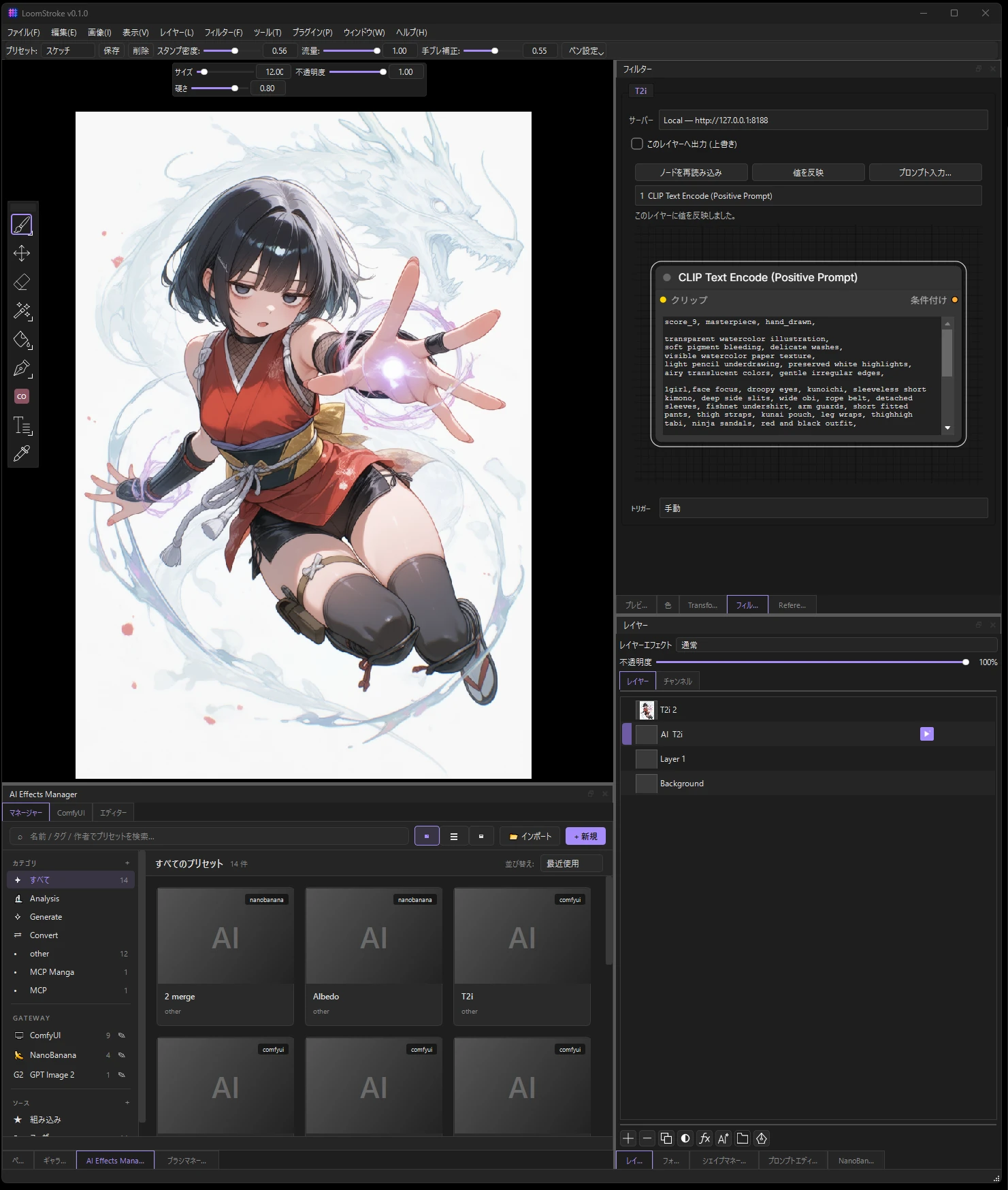This screenshot has height=1190, width=1008.
Task: Click the pink CO tool icon
Action: (22, 396)
